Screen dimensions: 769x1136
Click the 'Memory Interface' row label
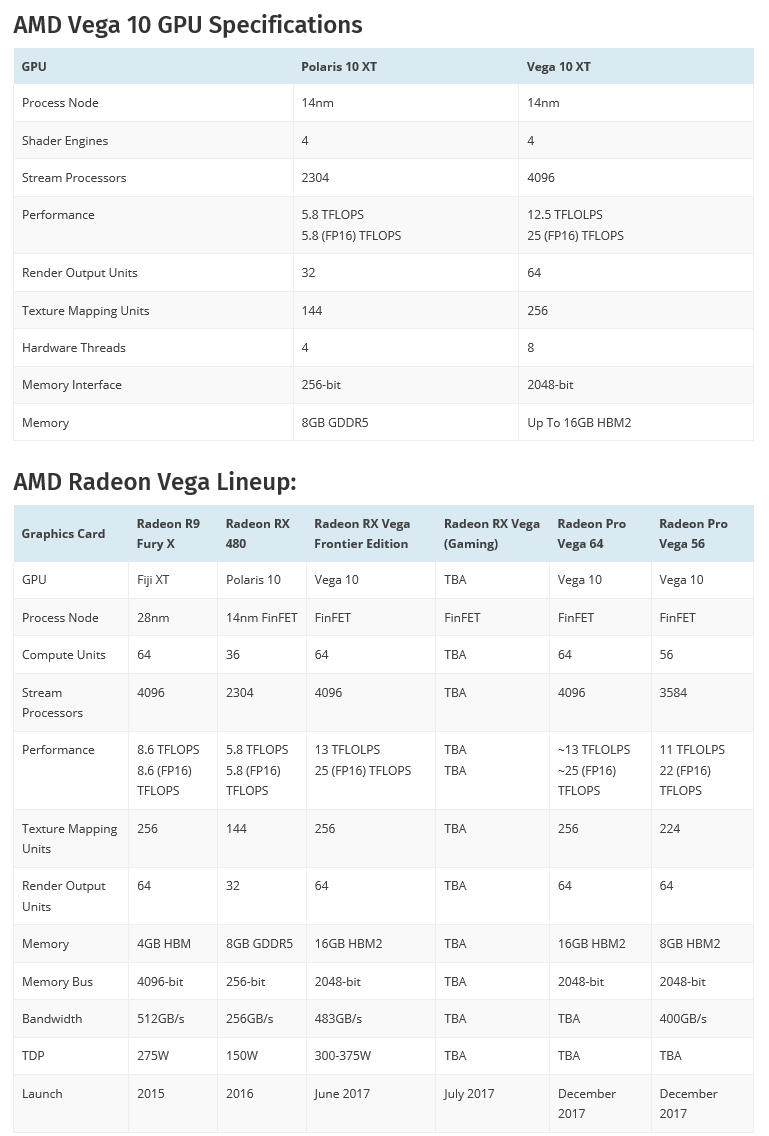[72, 385]
